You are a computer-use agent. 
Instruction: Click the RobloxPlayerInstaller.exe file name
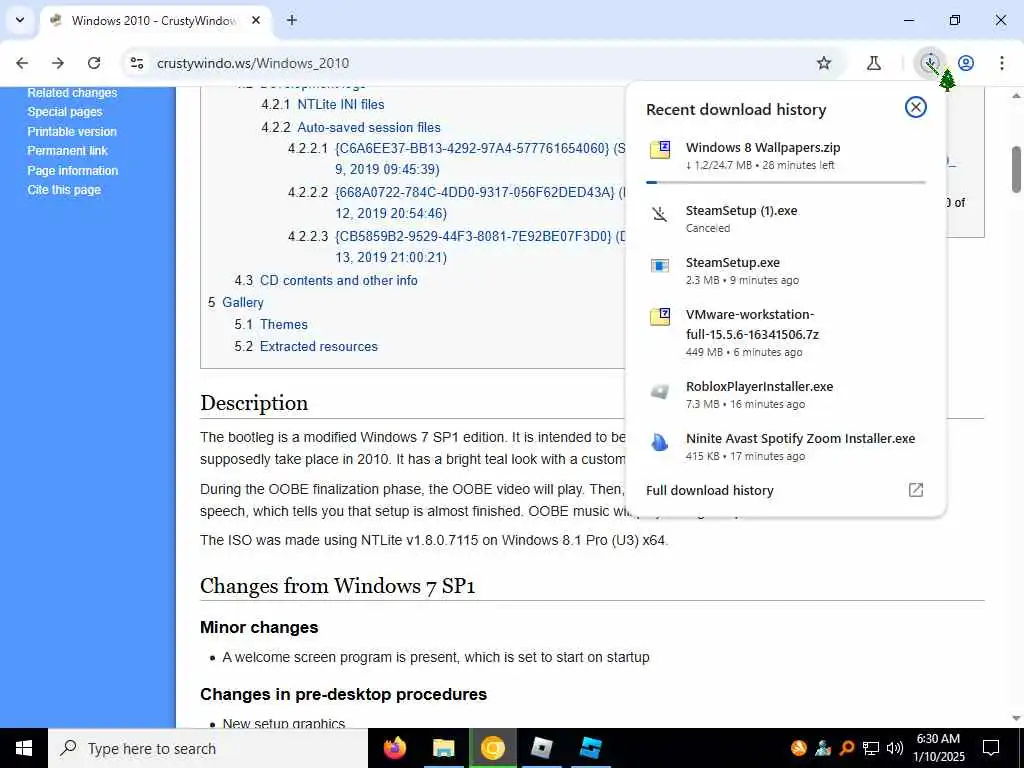[x=760, y=387]
